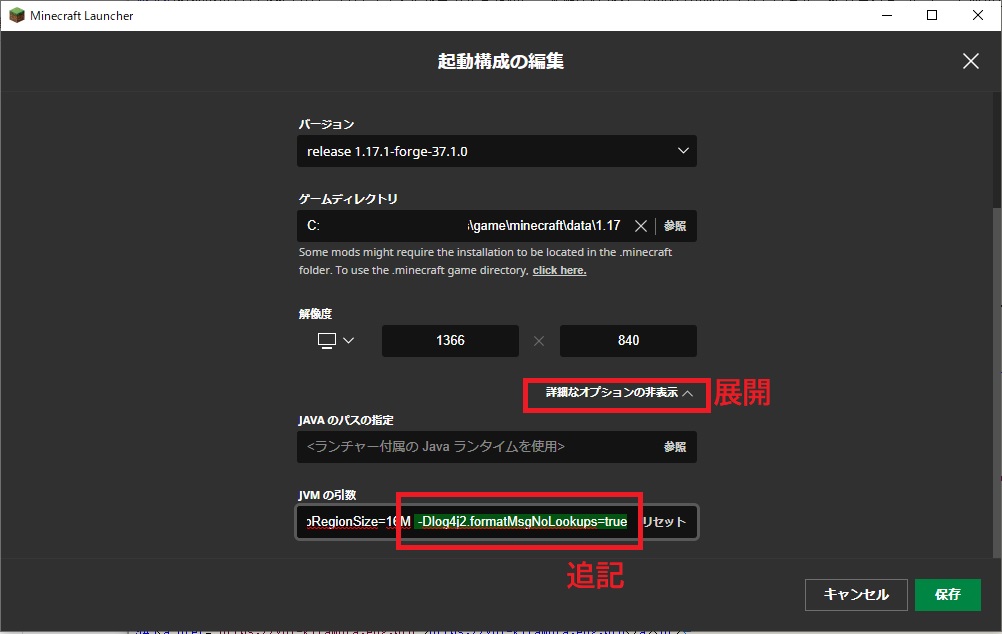Open the resolution preset monitor dropdown
The height and width of the screenshot is (634, 1002).
point(335,341)
